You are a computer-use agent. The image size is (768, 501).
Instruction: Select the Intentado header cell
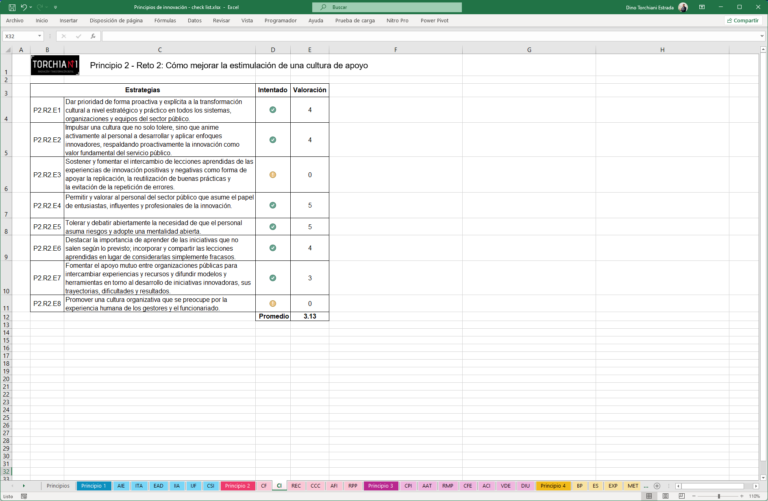[x=273, y=90]
